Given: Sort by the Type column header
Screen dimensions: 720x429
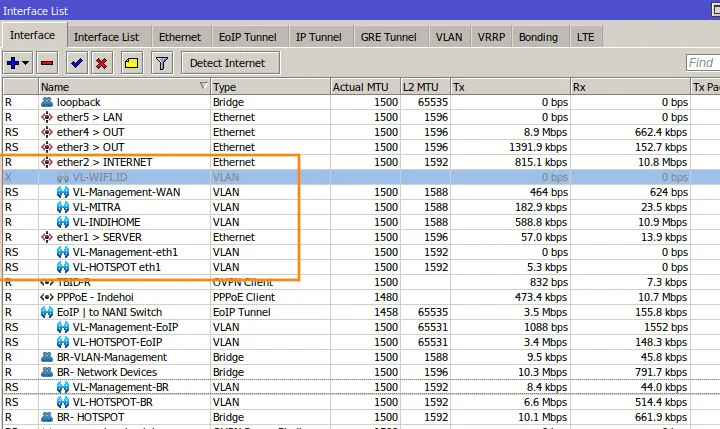Looking at the screenshot, I should point(270,87).
